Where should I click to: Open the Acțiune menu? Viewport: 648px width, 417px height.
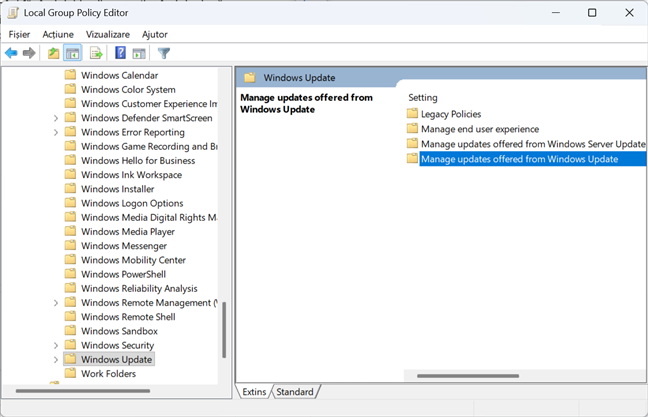pyautogui.click(x=58, y=34)
